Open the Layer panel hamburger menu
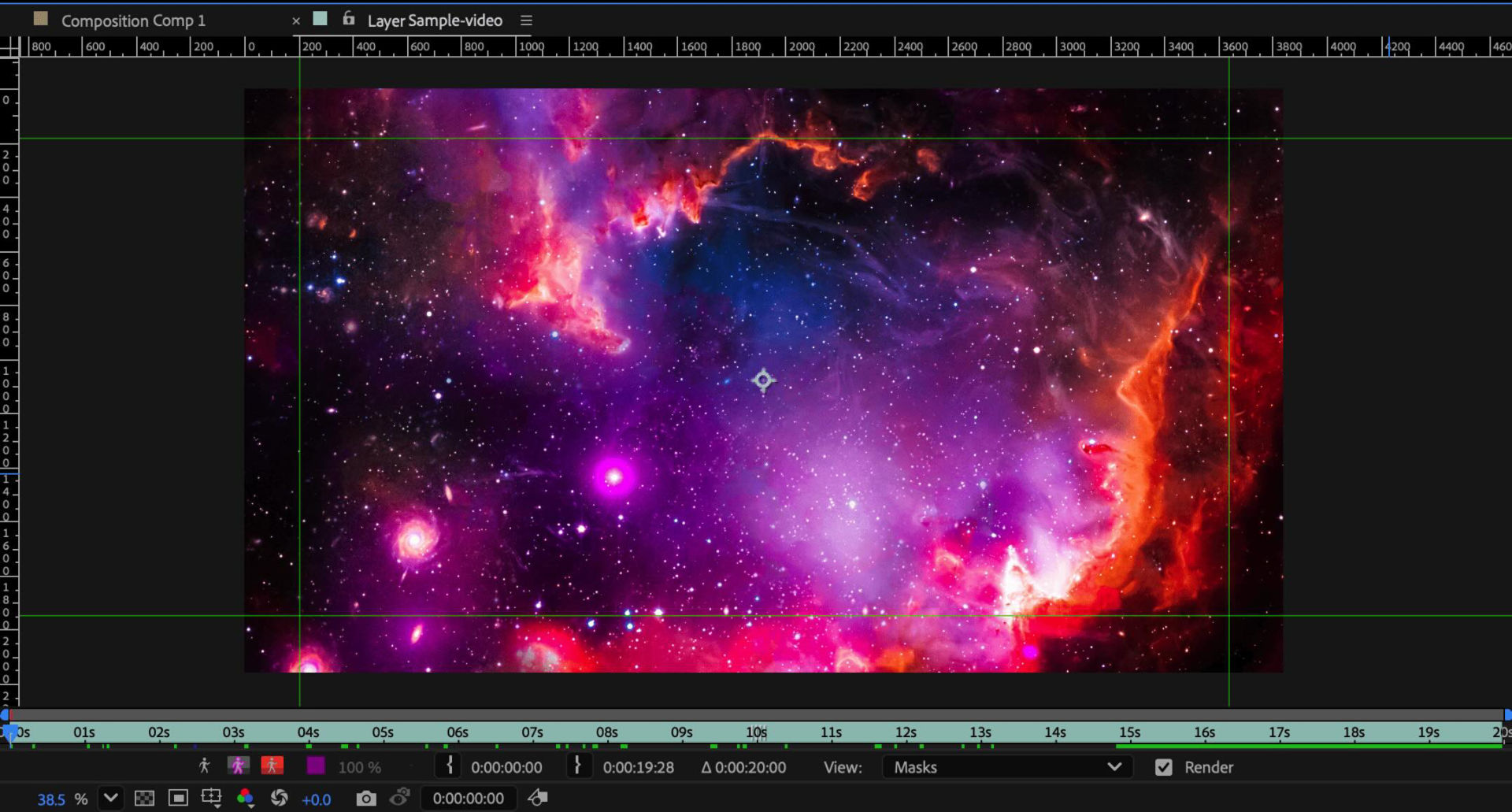Image resolution: width=1512 pixels, height=812 pixels. click(526, 20)
